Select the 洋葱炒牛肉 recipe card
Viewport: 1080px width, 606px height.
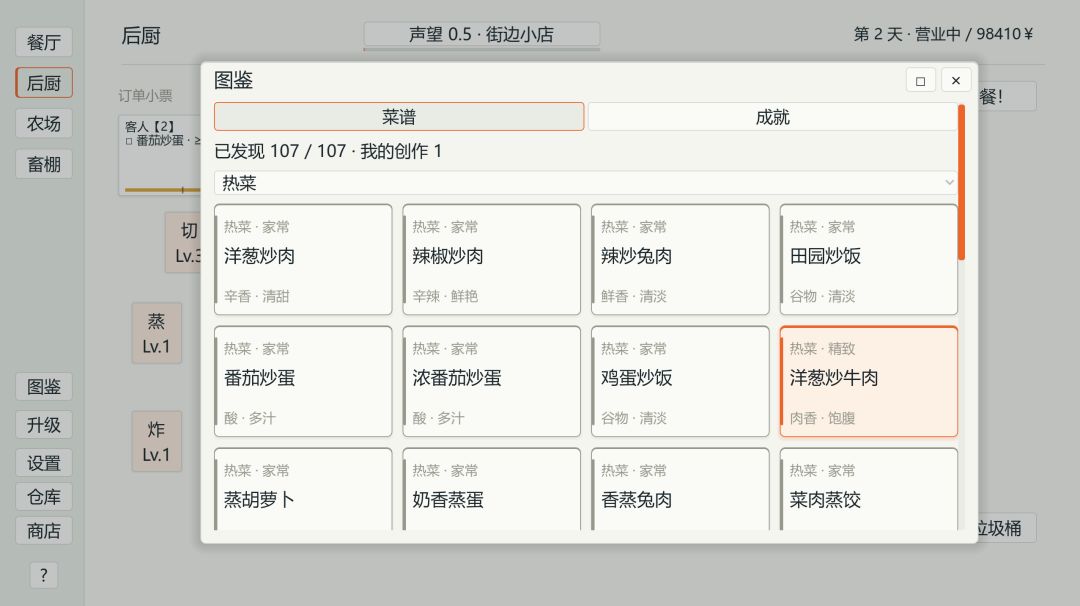869,382
